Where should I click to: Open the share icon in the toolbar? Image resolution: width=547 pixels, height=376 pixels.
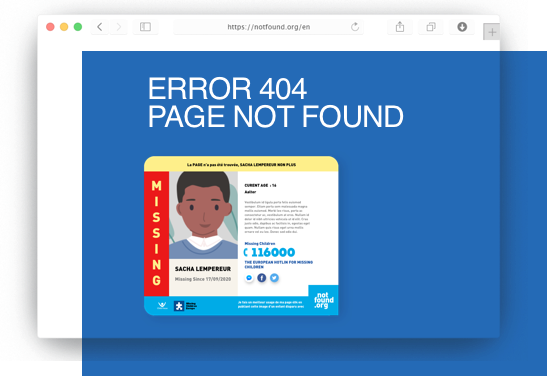pyautogui.click(x=400, y=27)
